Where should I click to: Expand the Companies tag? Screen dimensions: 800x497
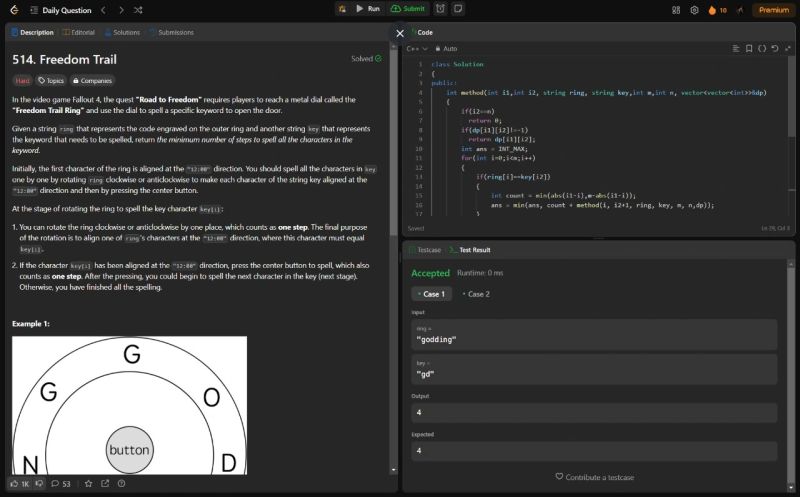pos(92,81)
